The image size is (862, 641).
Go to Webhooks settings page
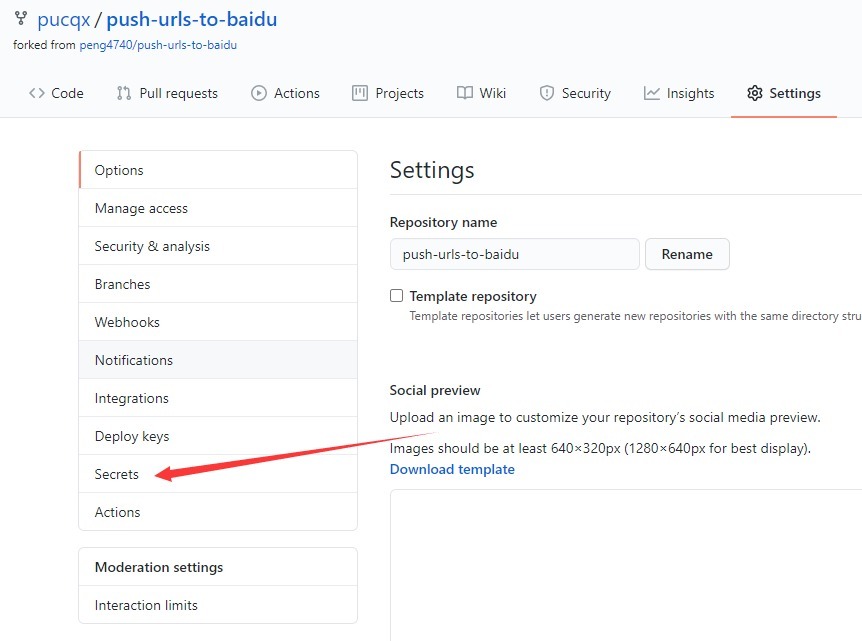click(x=127, y=322)
